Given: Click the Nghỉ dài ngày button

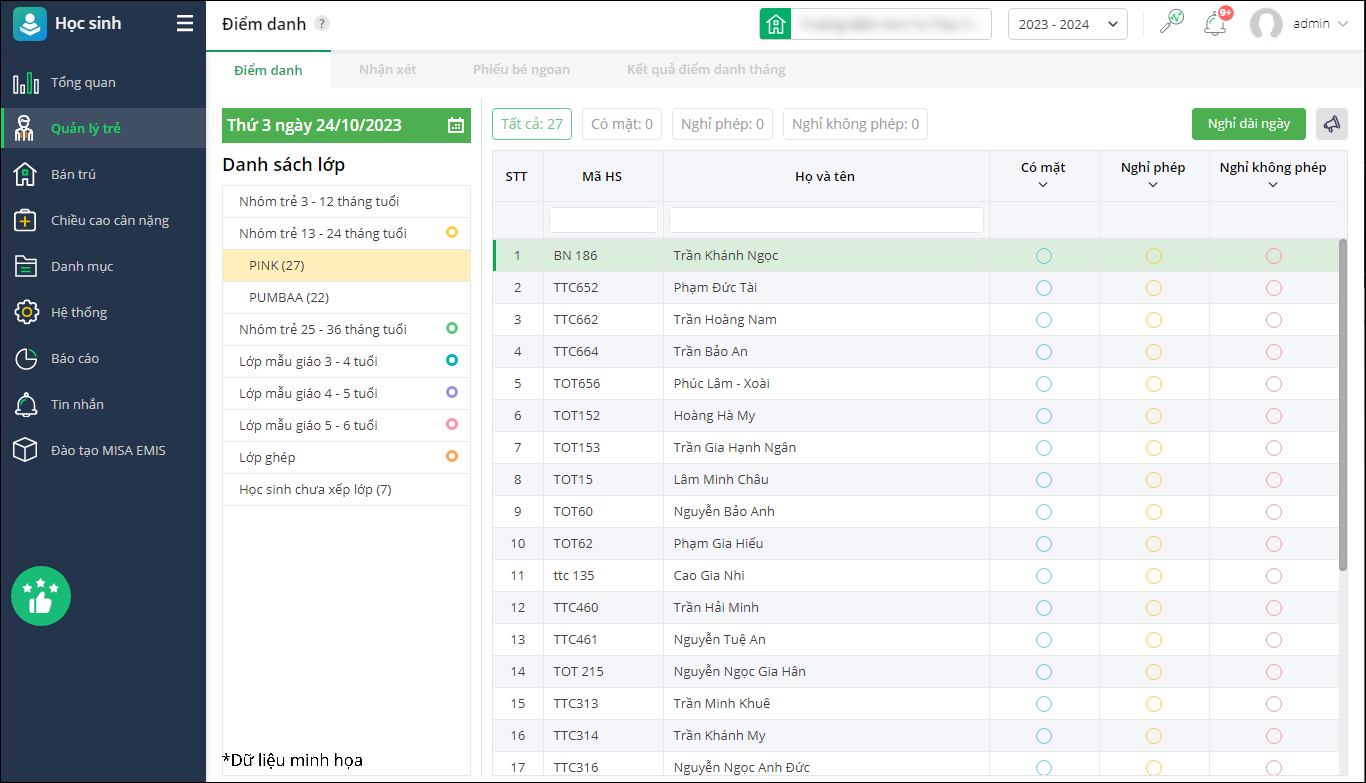Looking at the screenshot, I should pos(1248,124).
